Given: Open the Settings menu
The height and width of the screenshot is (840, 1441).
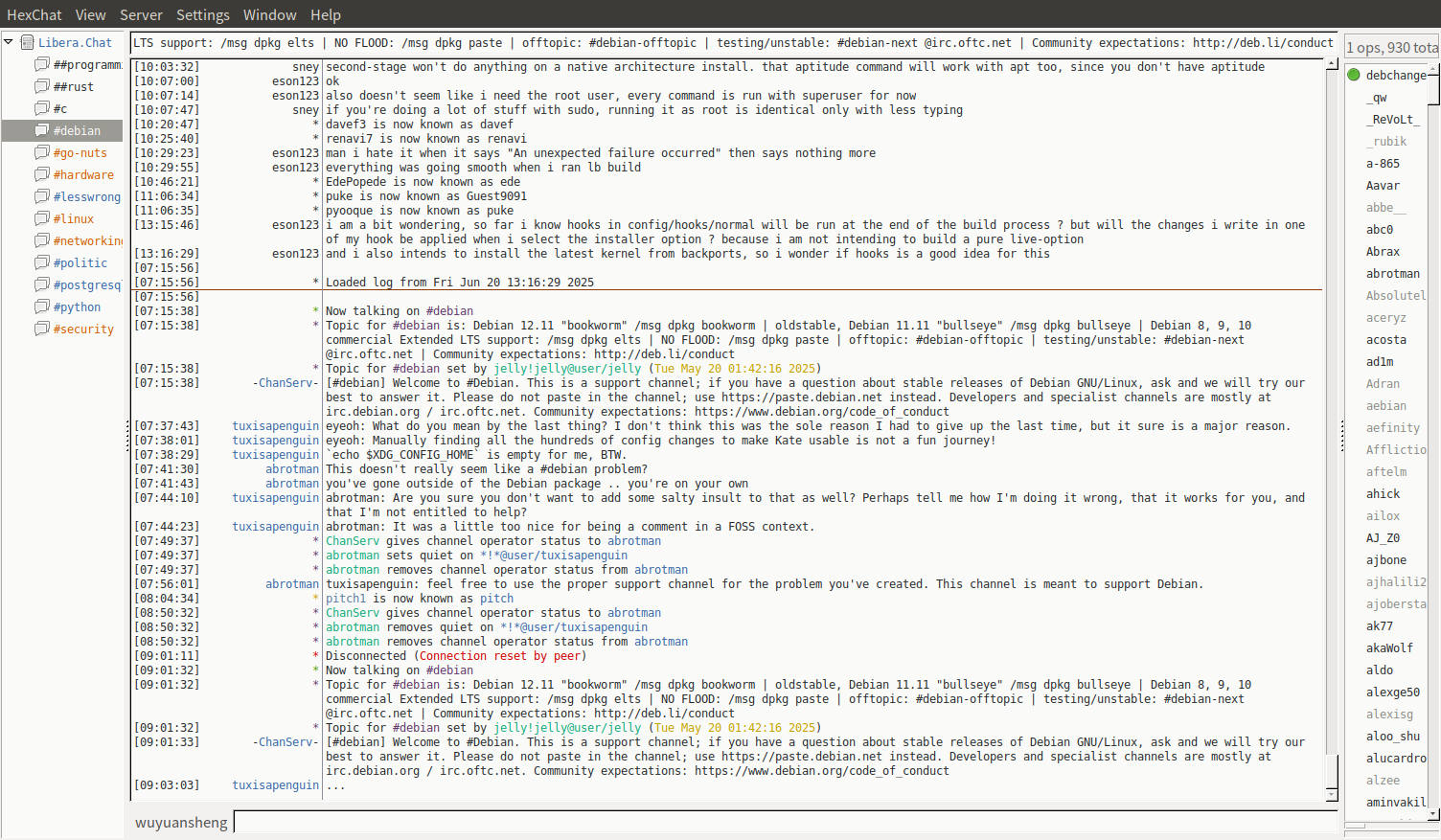Looking at the screenshot, I should click(x=202, y=14).
